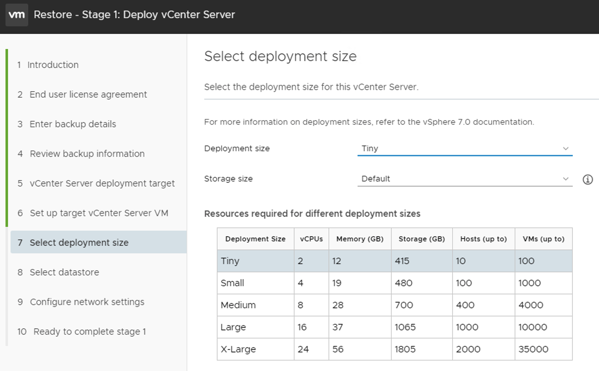This screenshot has height=371, width=599.
Task: Click the Small row label in the table
Action: [x=232, y=283]
